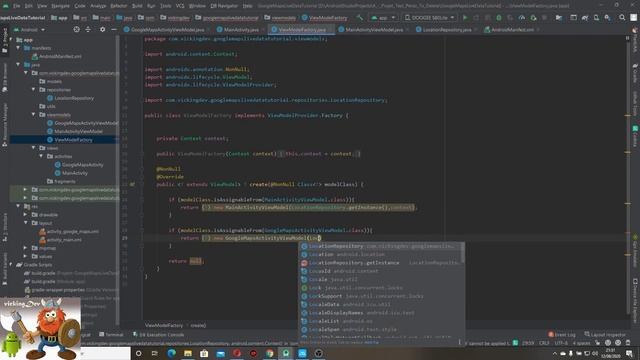
Task: Switch to GoogleMapsActivityViewModel.java tab
Action: [167, 30]
